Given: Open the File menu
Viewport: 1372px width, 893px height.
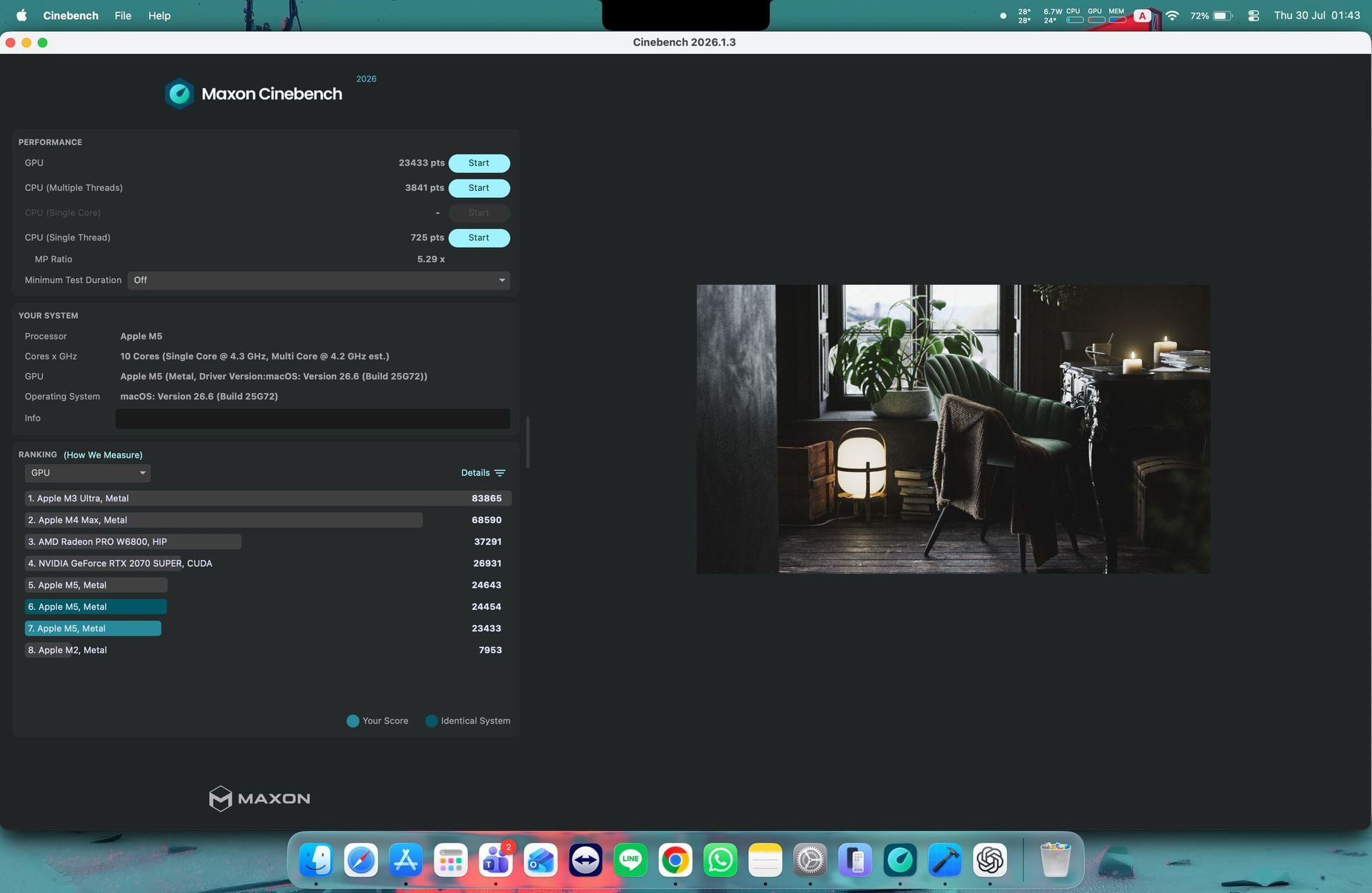Looking at the screenshot, I should [123, 15].
